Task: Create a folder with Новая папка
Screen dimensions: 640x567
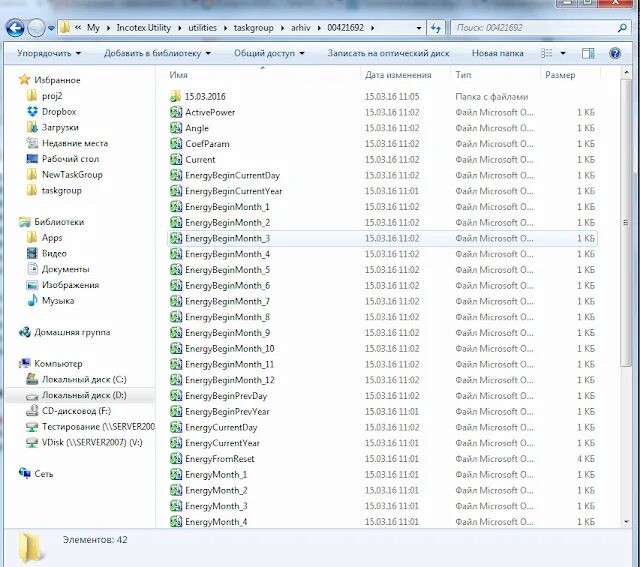Action: click(498, 53)
